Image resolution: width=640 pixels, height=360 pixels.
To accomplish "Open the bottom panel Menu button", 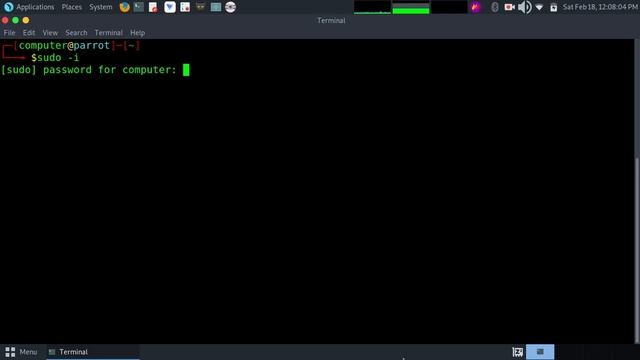I will point(21,352).
